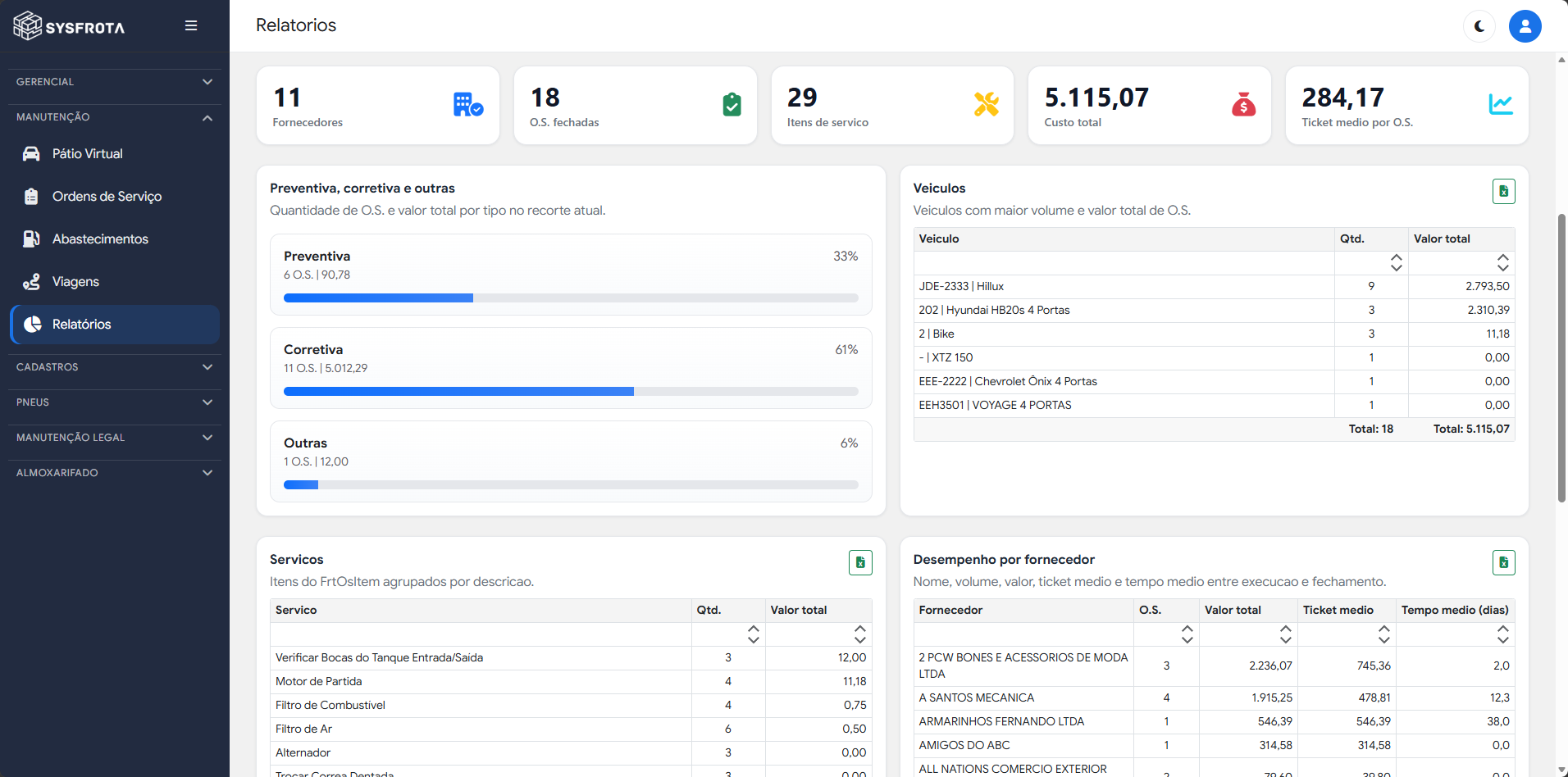Click the Custo total money bag icon

(x=1243, y=104)
